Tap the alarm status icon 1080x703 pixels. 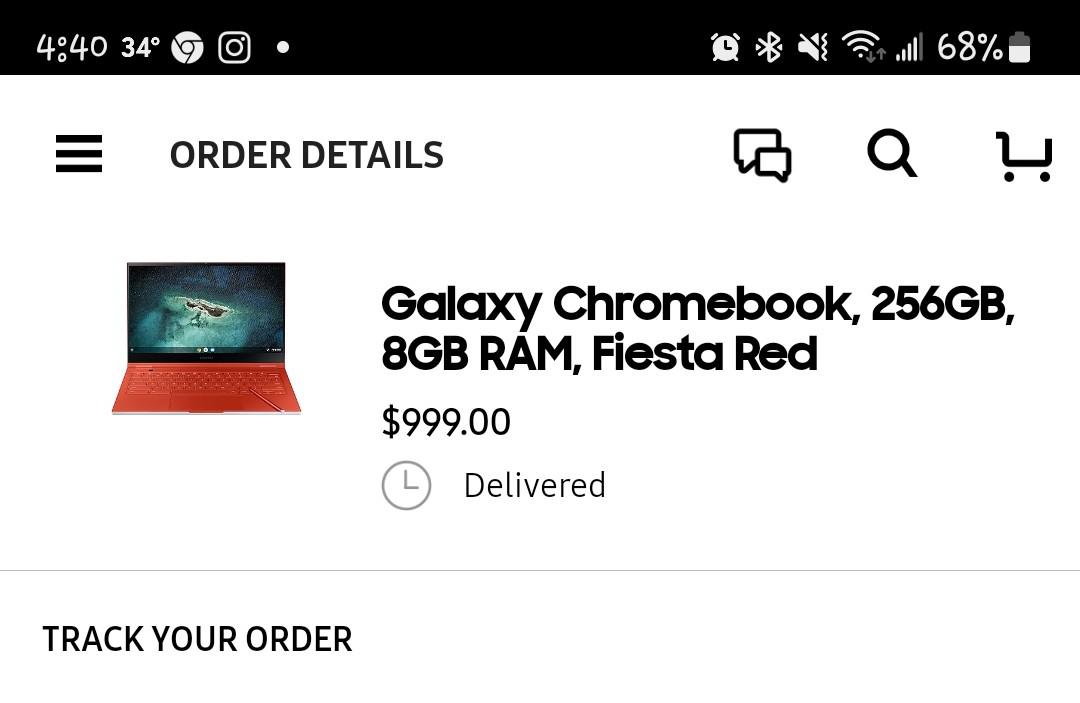point(725,47)
